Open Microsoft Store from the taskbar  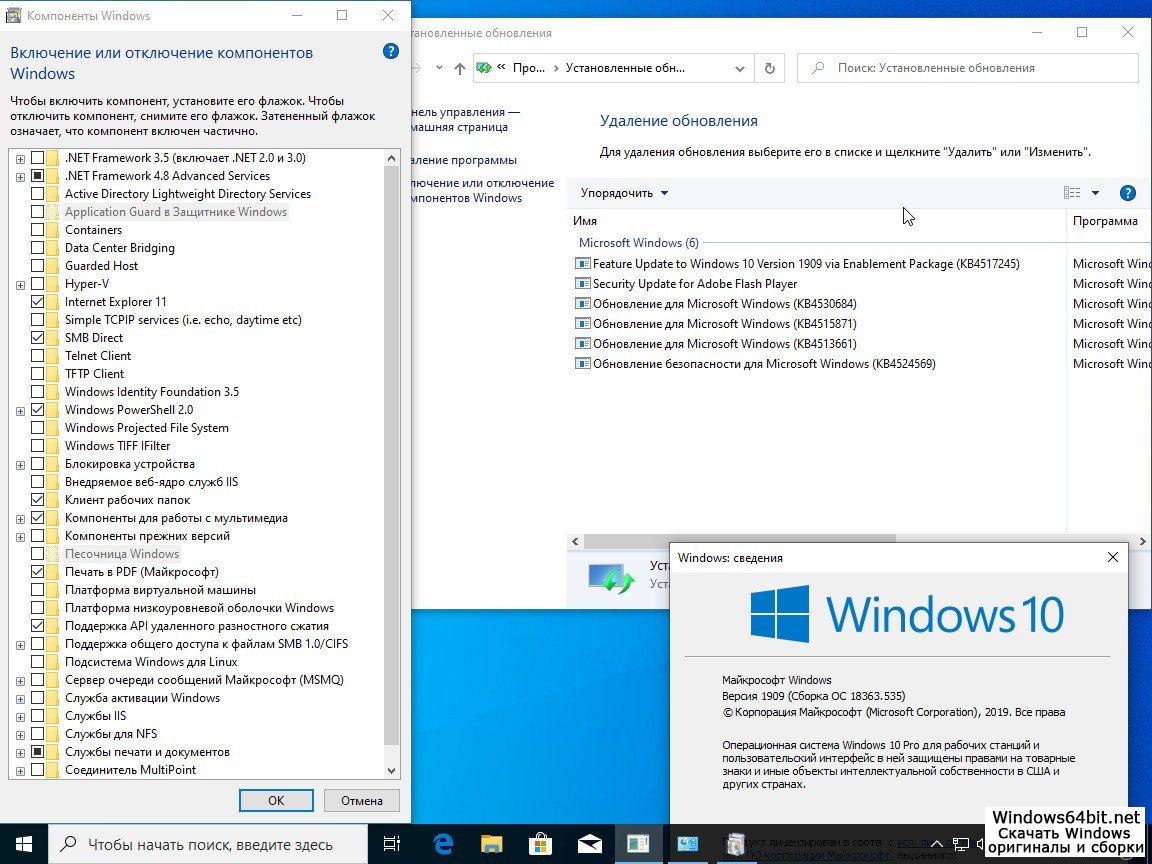pos(540,843)
